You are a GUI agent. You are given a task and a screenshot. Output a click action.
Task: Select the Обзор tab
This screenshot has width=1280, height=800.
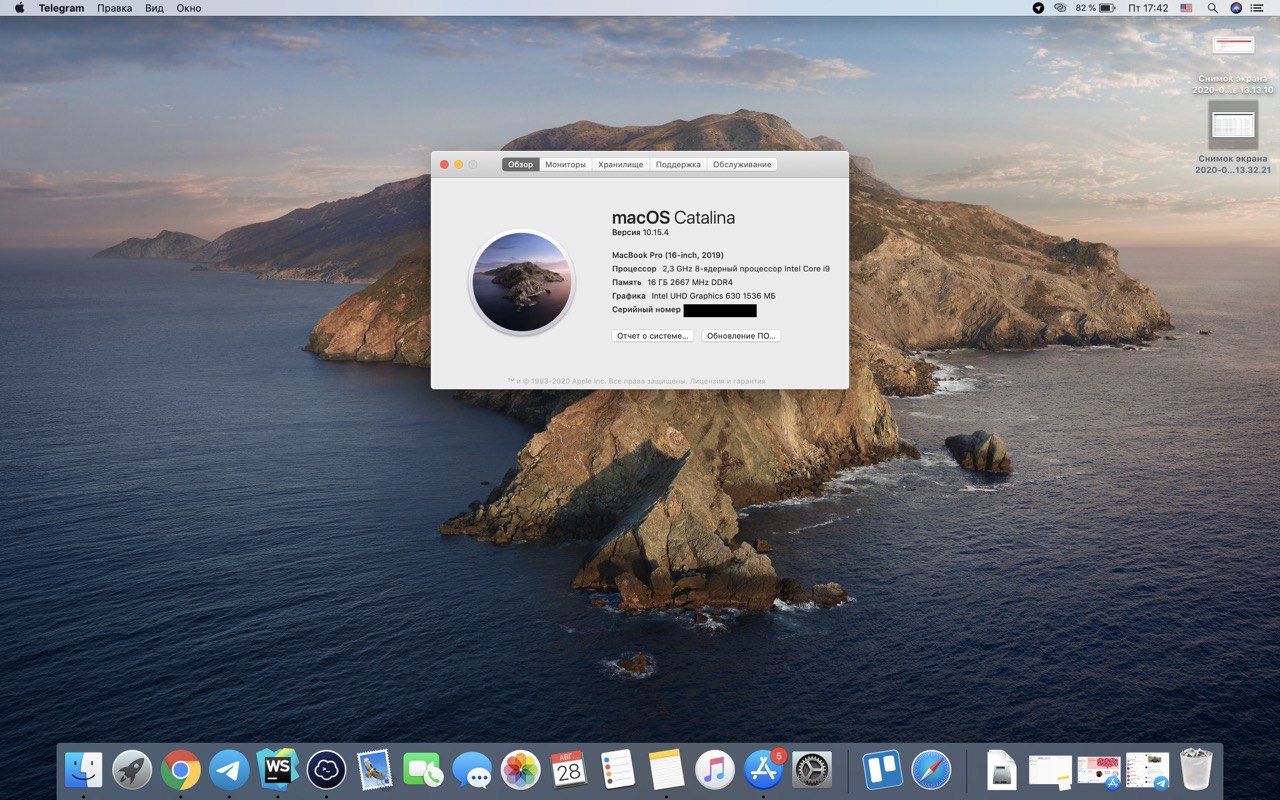pos(521,164)
